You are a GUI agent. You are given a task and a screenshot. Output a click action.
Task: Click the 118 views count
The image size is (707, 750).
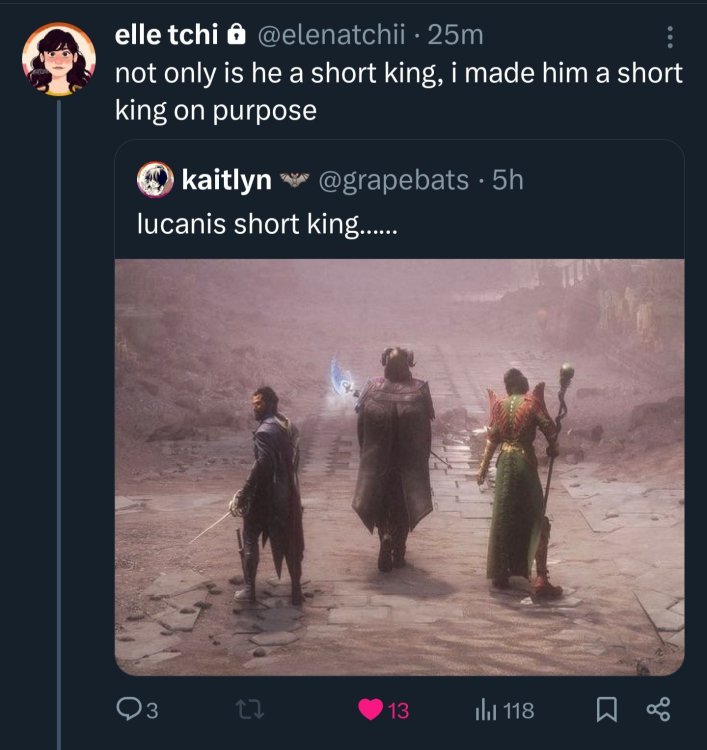(518, 711)
